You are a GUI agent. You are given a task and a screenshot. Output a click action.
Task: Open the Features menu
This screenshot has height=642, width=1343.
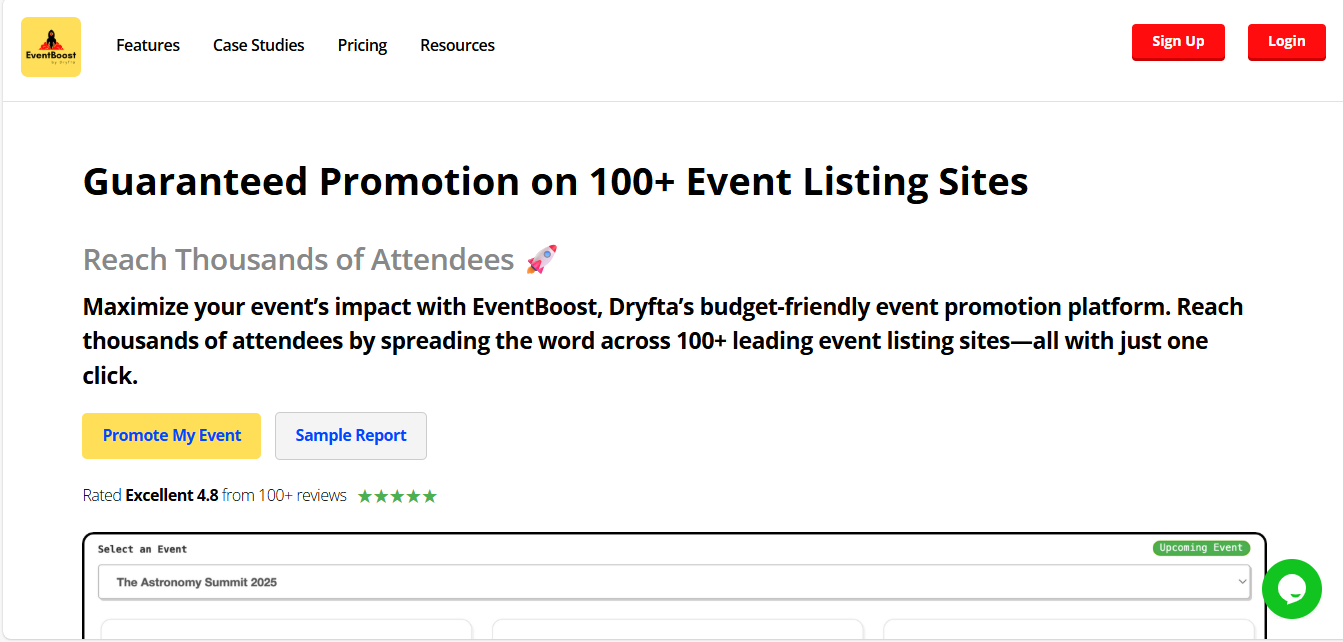147,45
